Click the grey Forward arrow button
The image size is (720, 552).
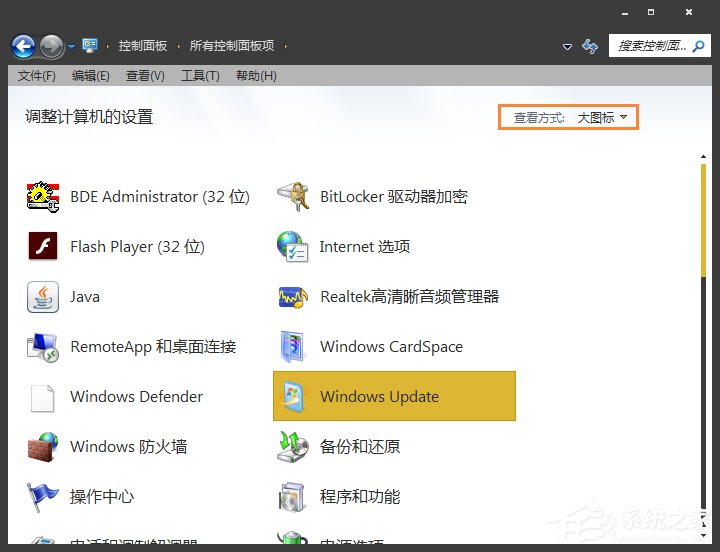(x=51, y=46)
